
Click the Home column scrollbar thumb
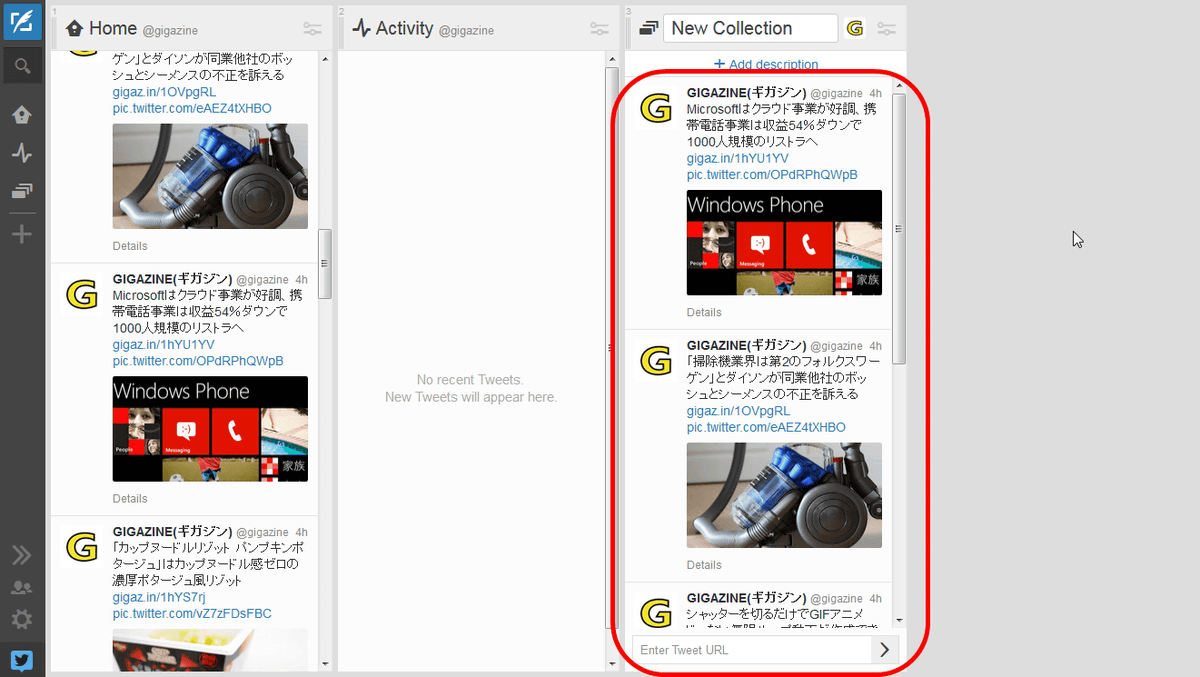[x=325, y=264]
